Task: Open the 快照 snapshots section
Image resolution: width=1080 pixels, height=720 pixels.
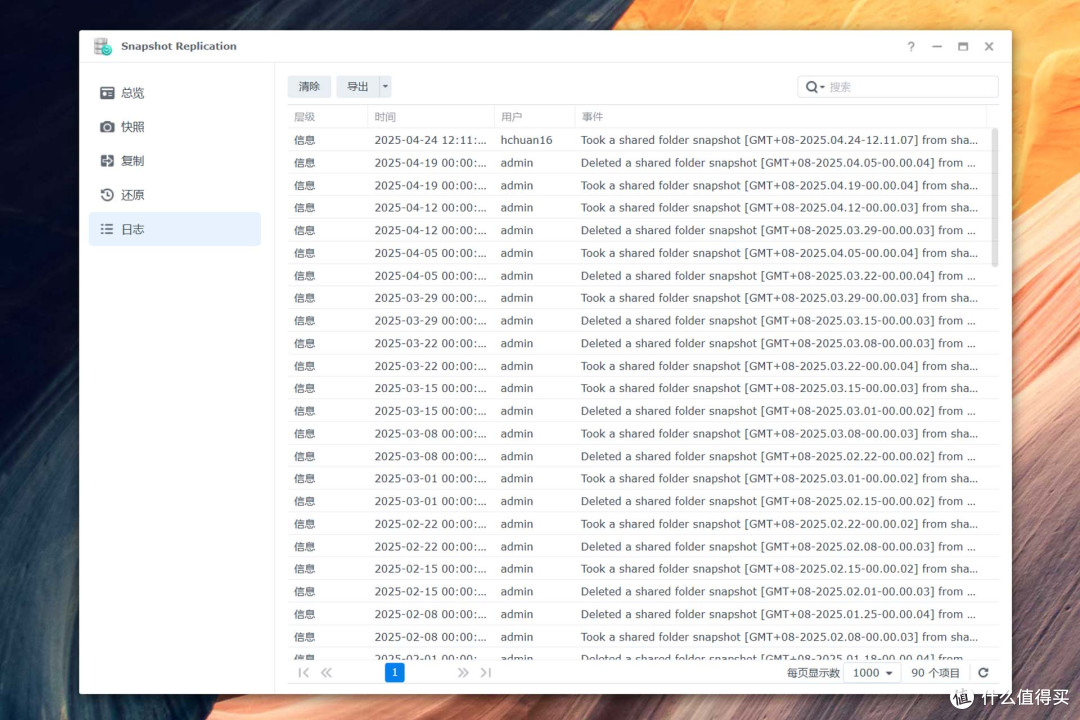Action: (175, 127)
